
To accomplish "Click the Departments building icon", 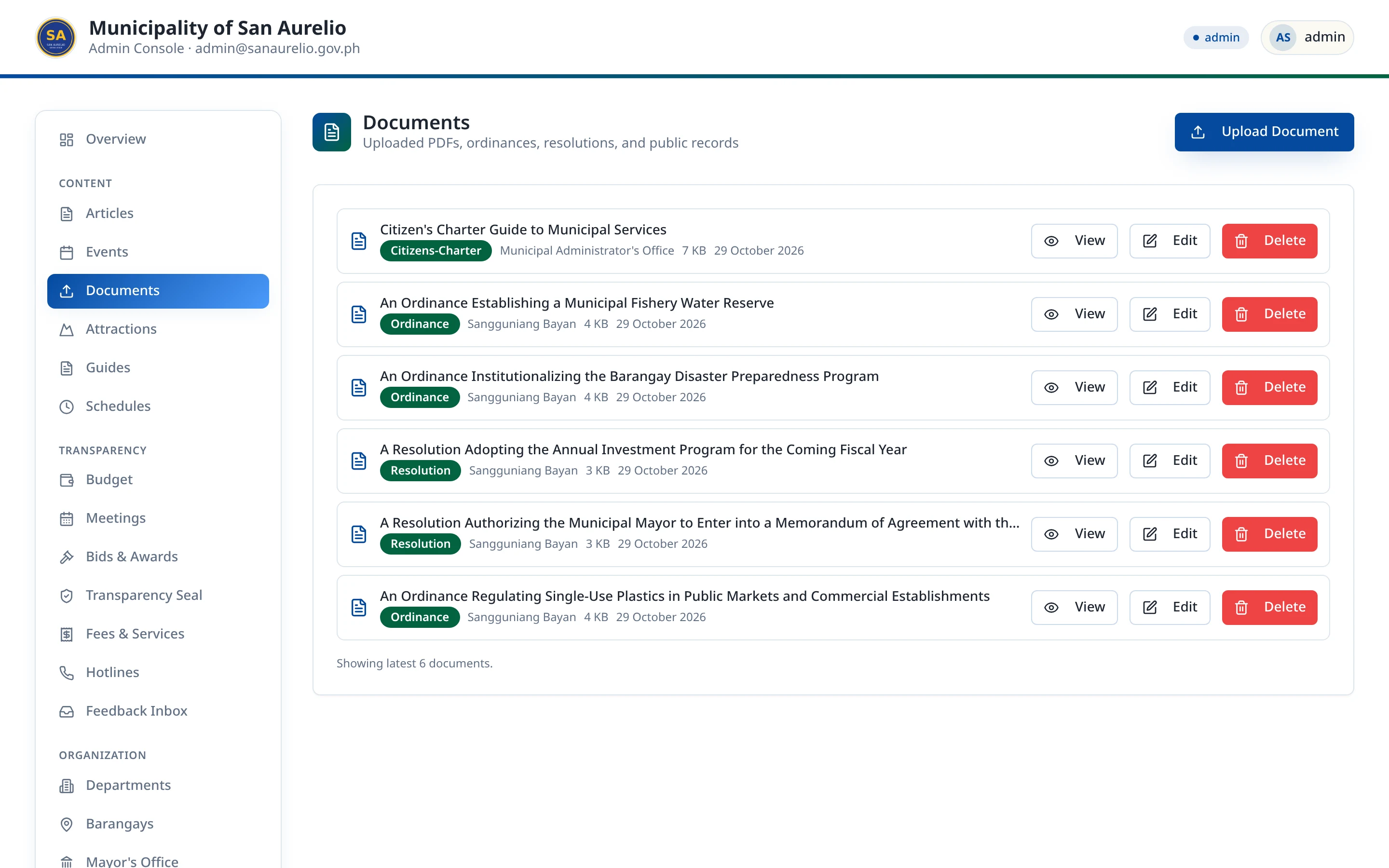I will tap(67, 786).
